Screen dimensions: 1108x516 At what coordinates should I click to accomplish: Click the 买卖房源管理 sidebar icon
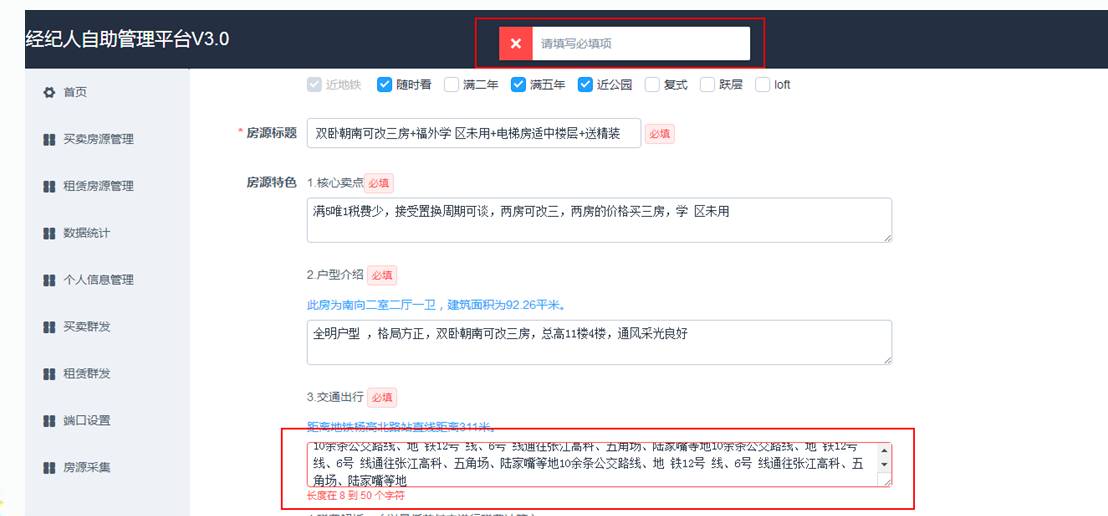48,139
